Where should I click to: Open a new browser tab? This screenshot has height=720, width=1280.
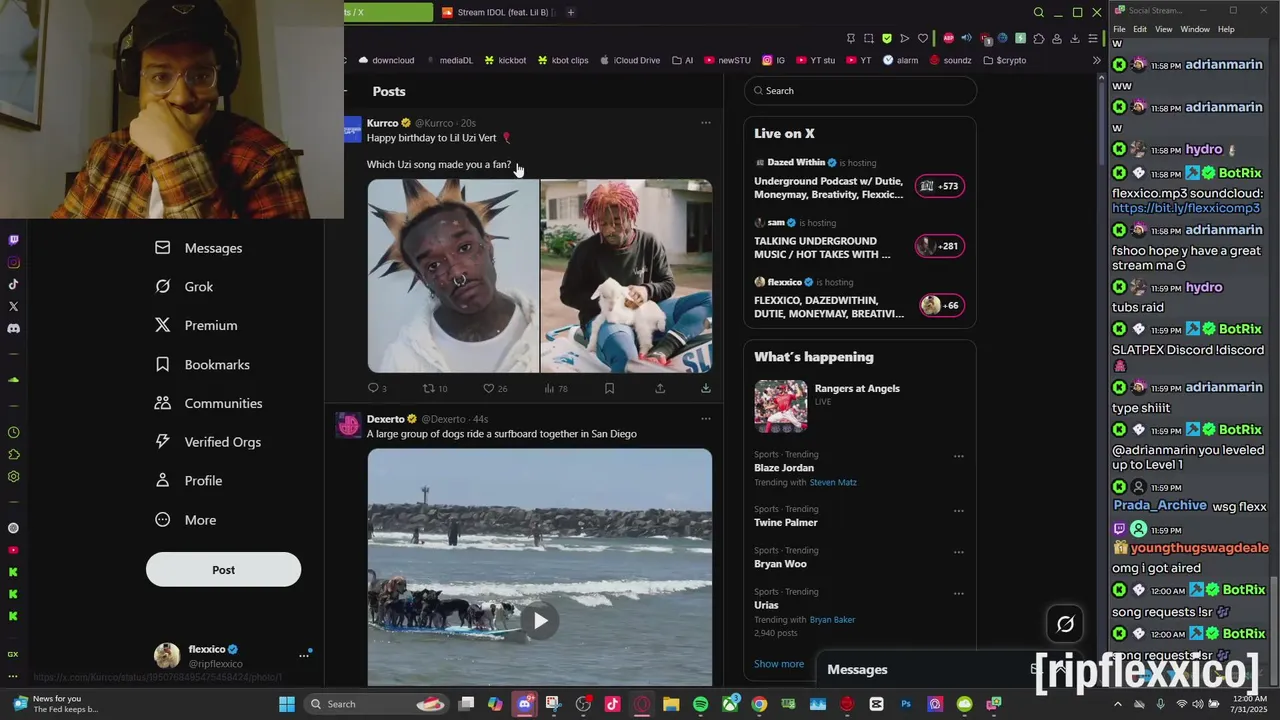pos(571,12)
